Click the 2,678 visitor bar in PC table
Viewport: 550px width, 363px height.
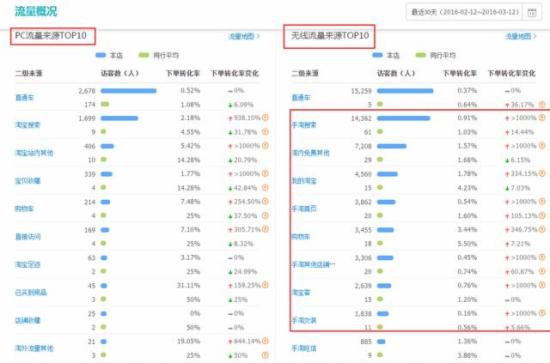128,91
